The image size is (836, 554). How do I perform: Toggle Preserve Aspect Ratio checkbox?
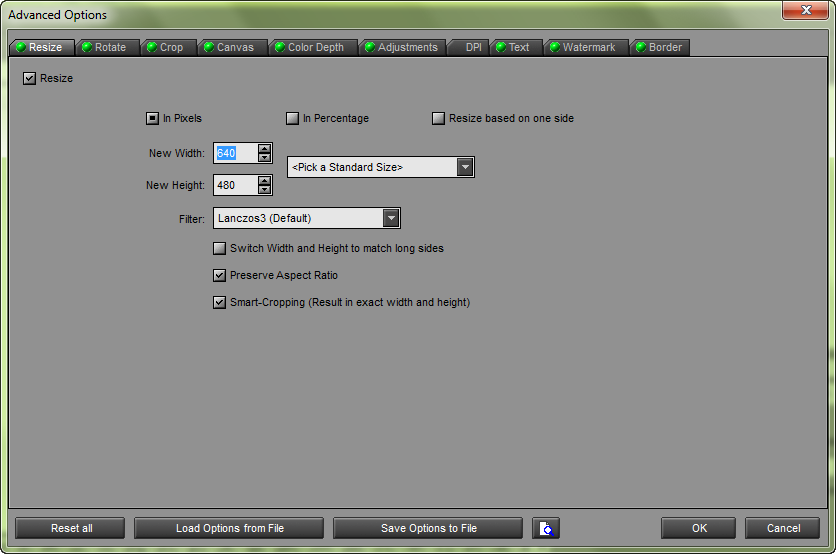tap(219, 276)
